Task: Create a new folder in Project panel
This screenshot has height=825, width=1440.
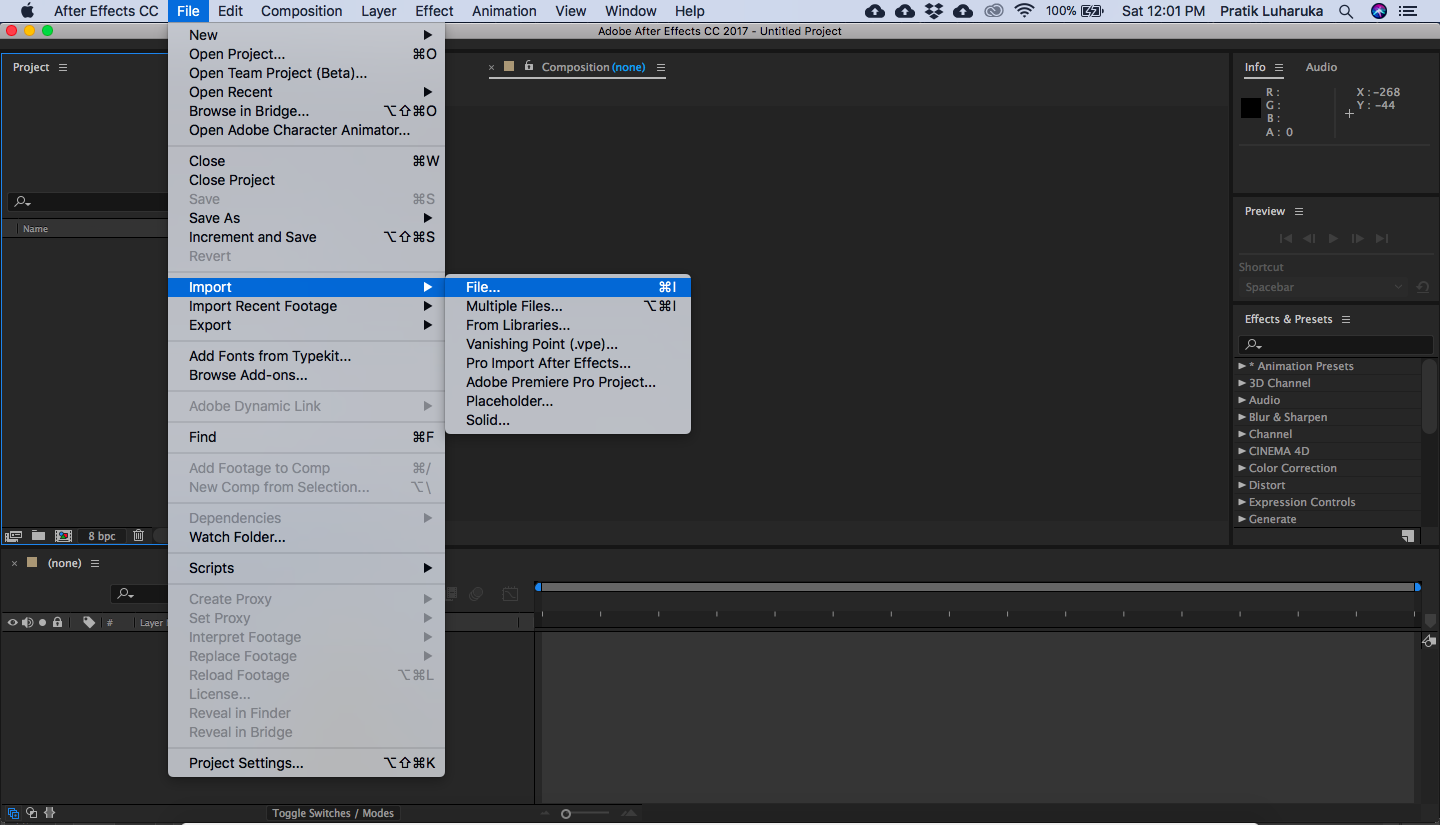Action: click(x=38, y=536)
